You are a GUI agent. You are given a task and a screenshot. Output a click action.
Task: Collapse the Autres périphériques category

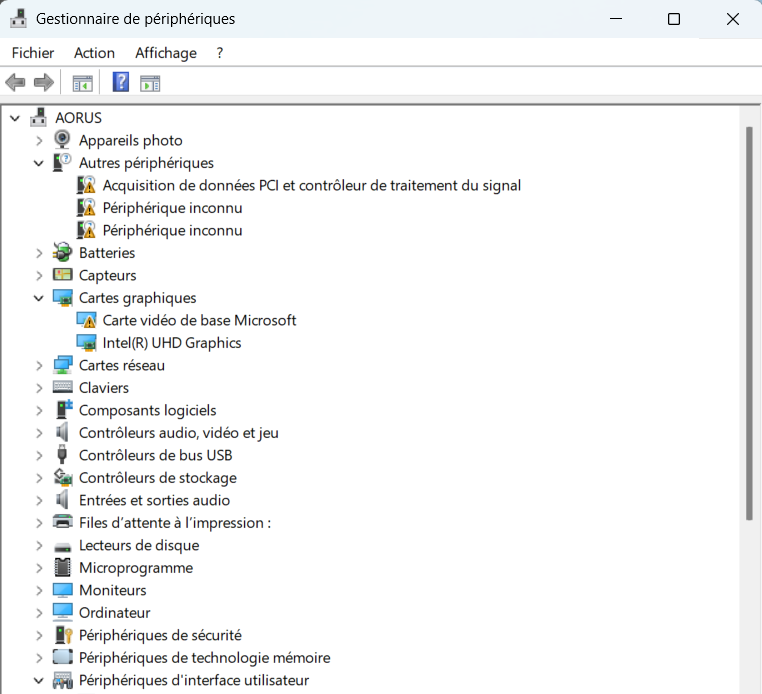pos(39,163)
